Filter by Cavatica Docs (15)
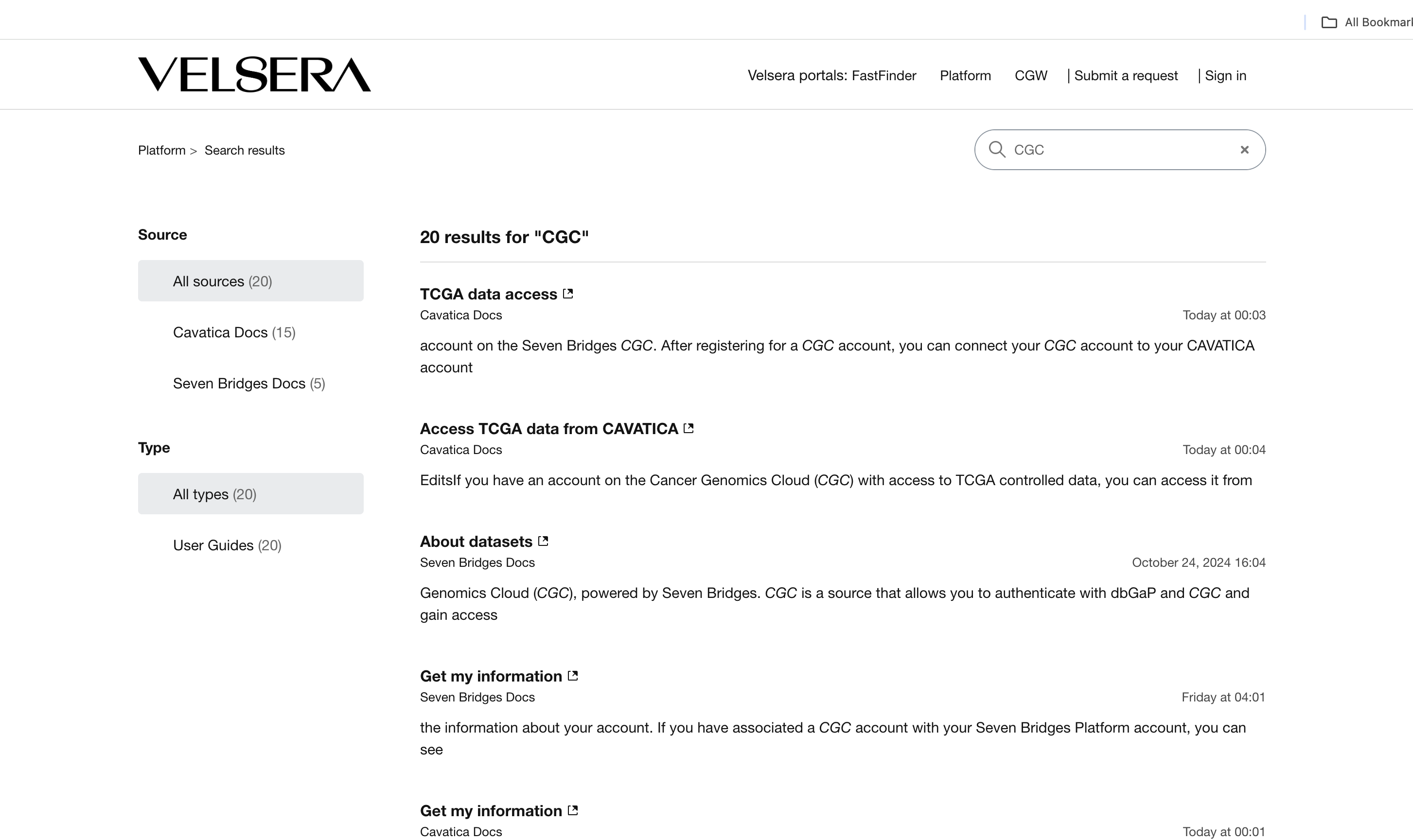The image size is (1413, 840). click(x=234, y=332)
